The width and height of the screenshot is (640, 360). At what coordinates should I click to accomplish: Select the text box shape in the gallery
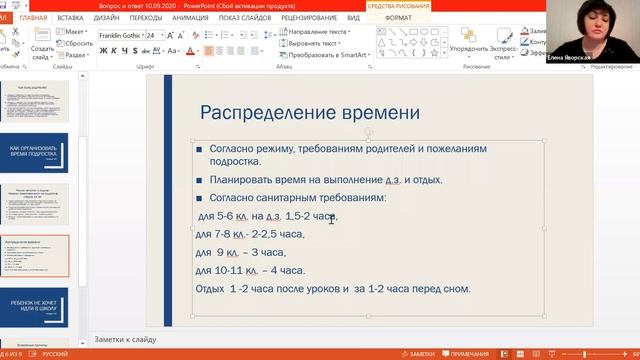pos(381,31)
